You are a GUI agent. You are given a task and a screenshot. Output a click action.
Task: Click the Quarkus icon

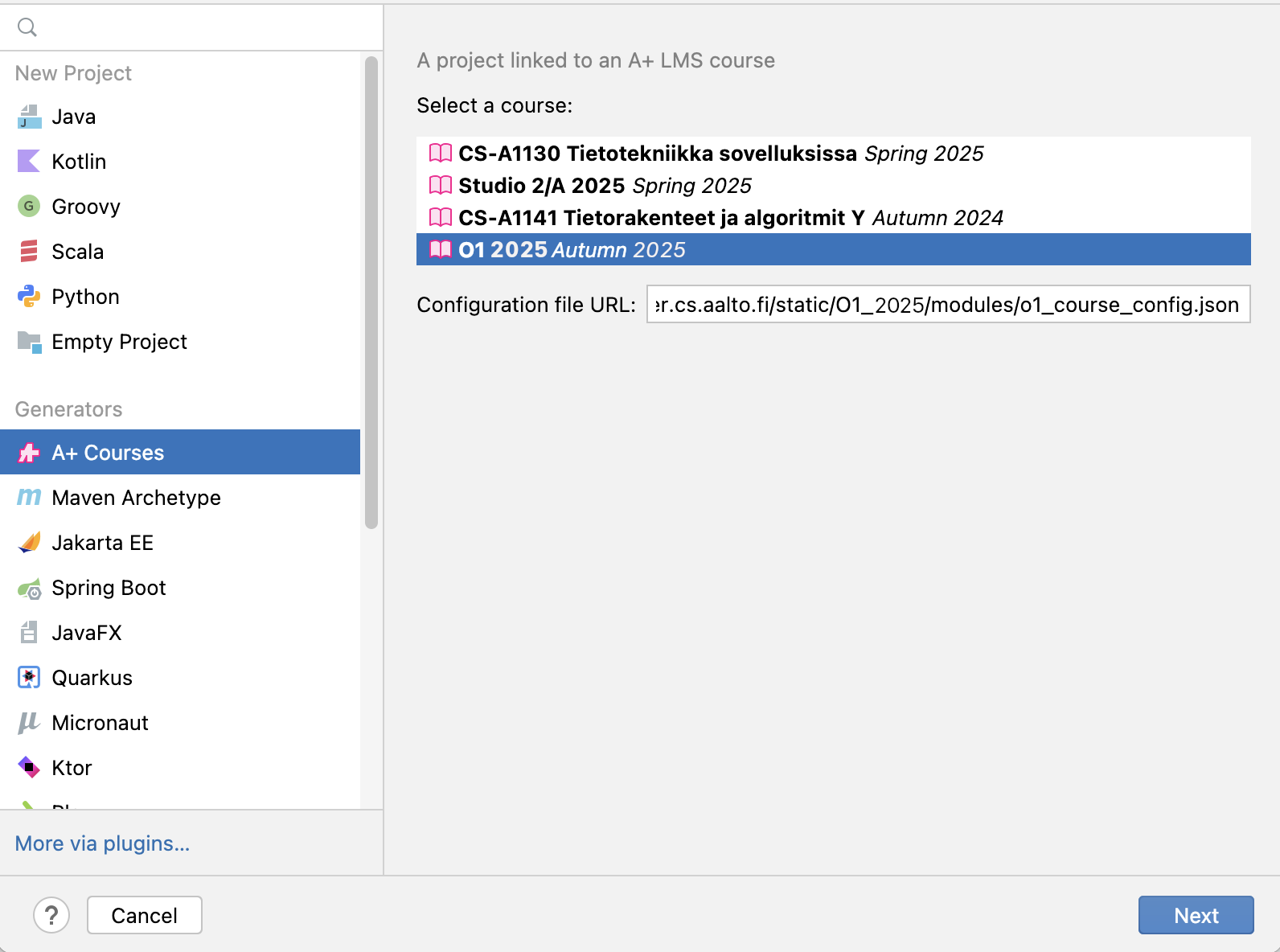coord(29,678)
